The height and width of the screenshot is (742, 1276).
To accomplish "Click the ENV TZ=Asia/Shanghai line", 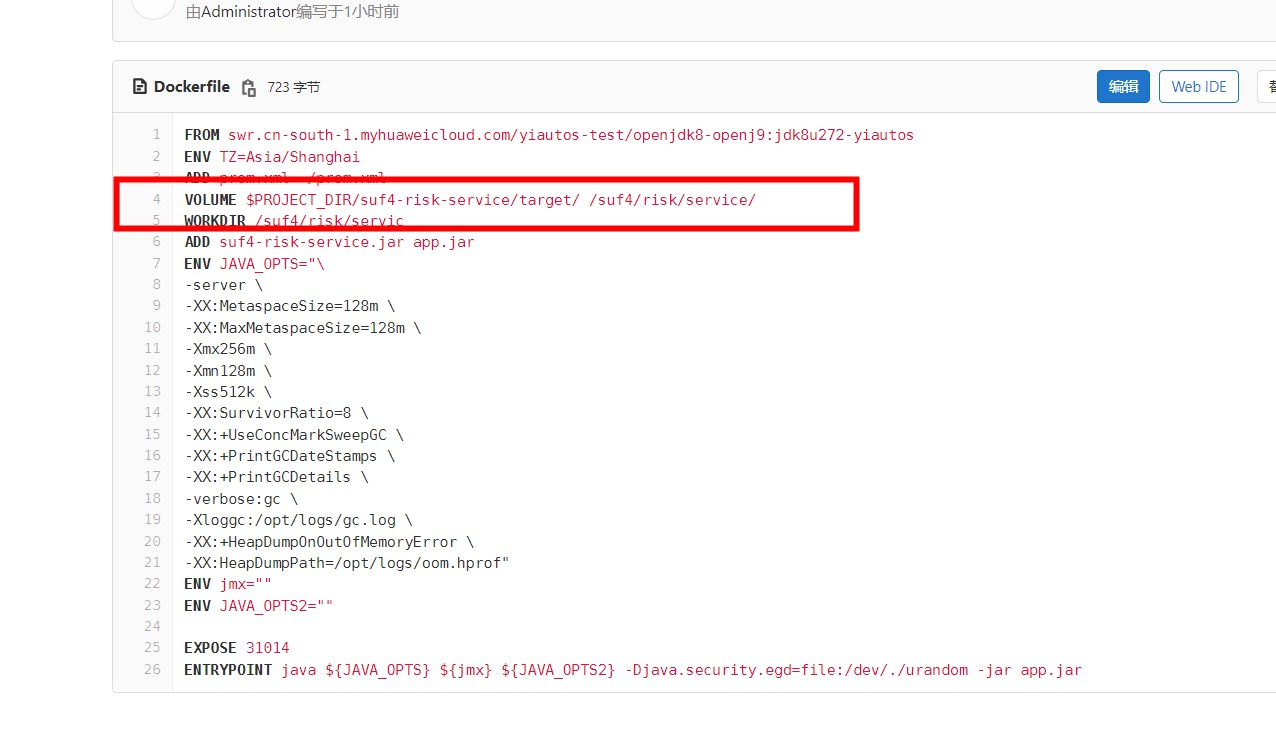I will click(x=272, y=157).
